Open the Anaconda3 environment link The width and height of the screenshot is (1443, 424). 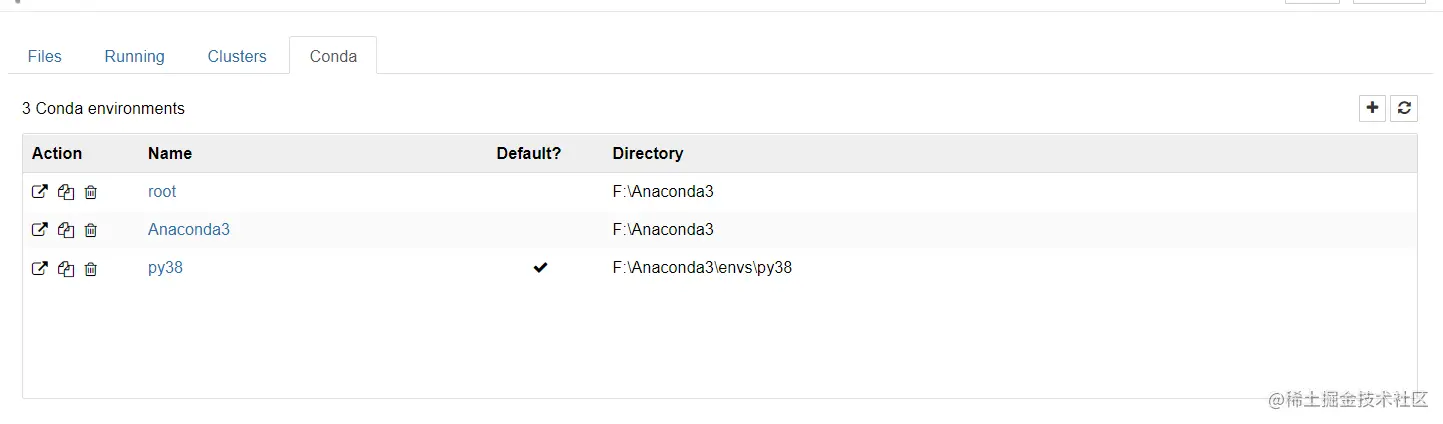click(x=189, y=229)
